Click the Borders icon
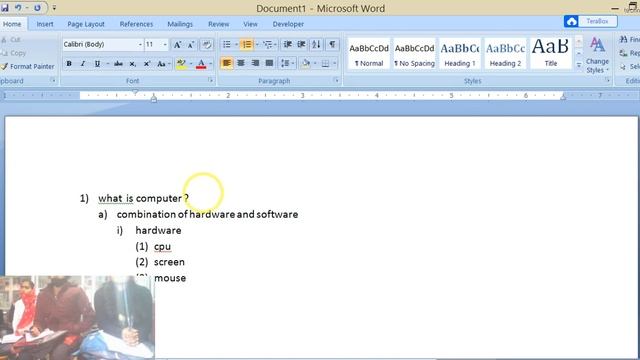Screen dimensions: 640x360 pos(325,63)
